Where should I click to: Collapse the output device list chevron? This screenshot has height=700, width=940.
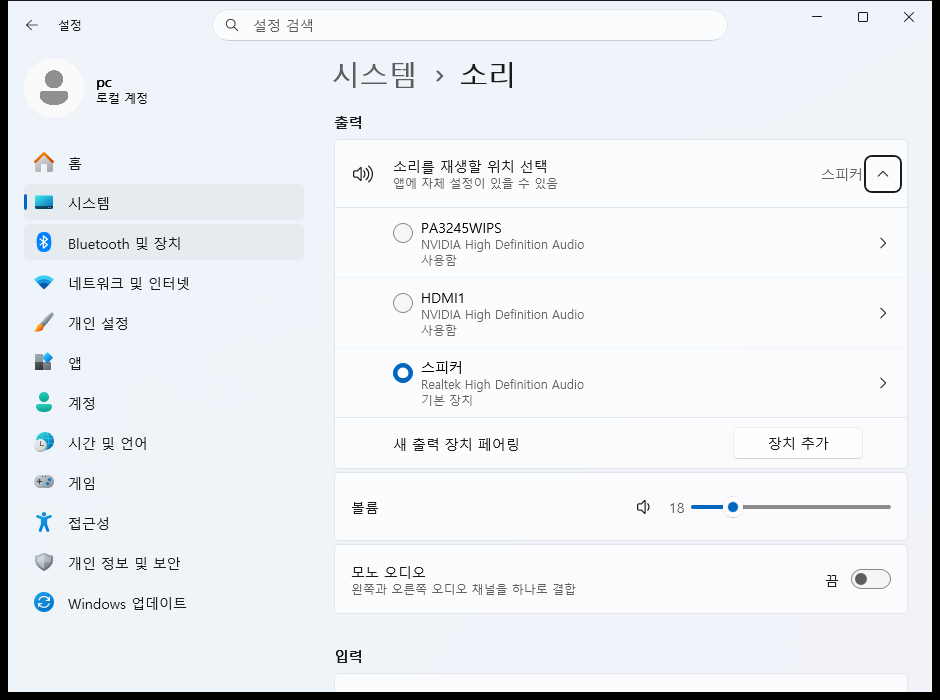coord(882,174)
